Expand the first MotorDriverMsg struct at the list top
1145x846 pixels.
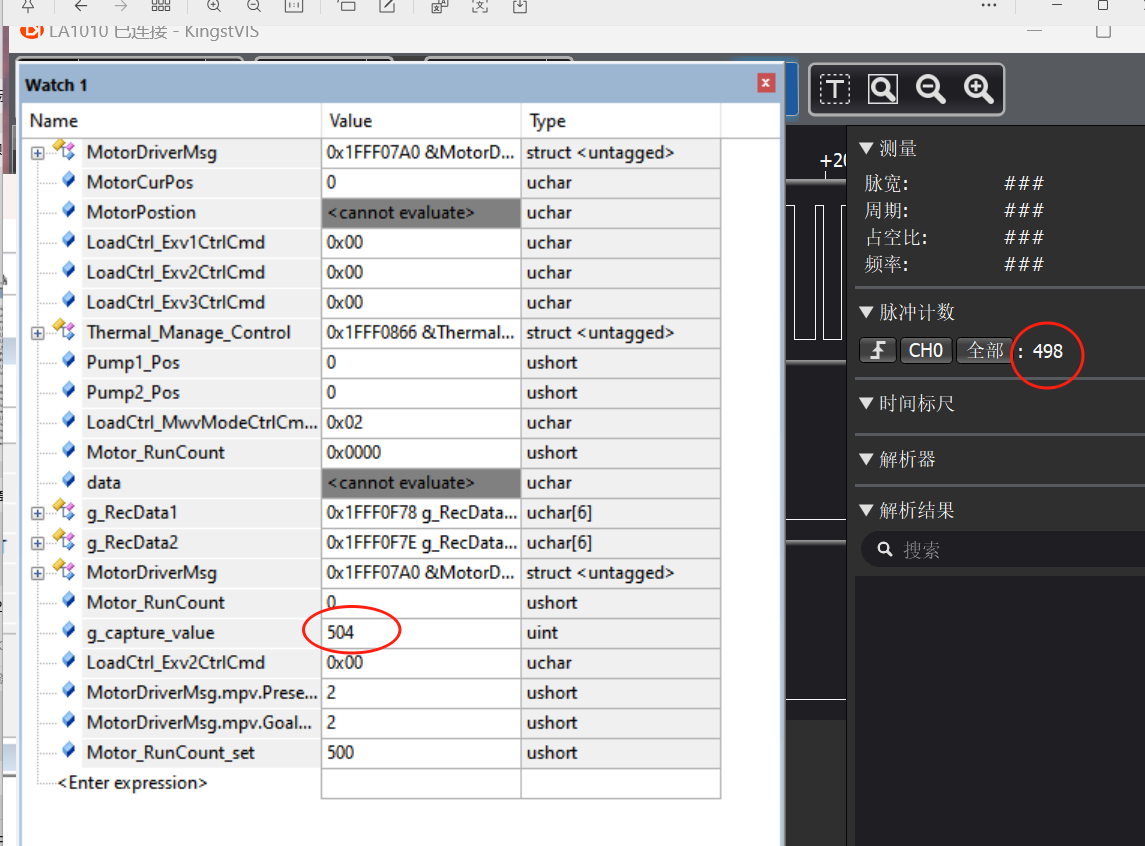(x=37, y=153)
